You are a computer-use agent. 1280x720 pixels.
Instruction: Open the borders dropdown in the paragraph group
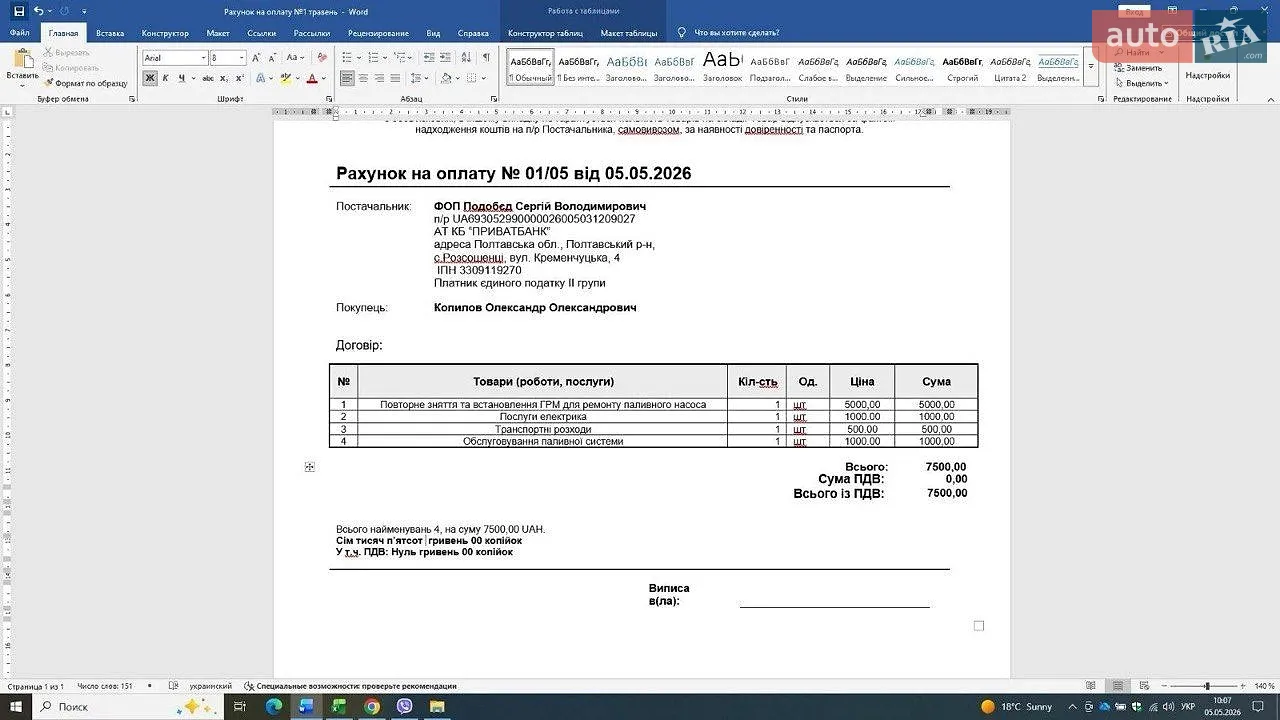[x=484, y=78]
